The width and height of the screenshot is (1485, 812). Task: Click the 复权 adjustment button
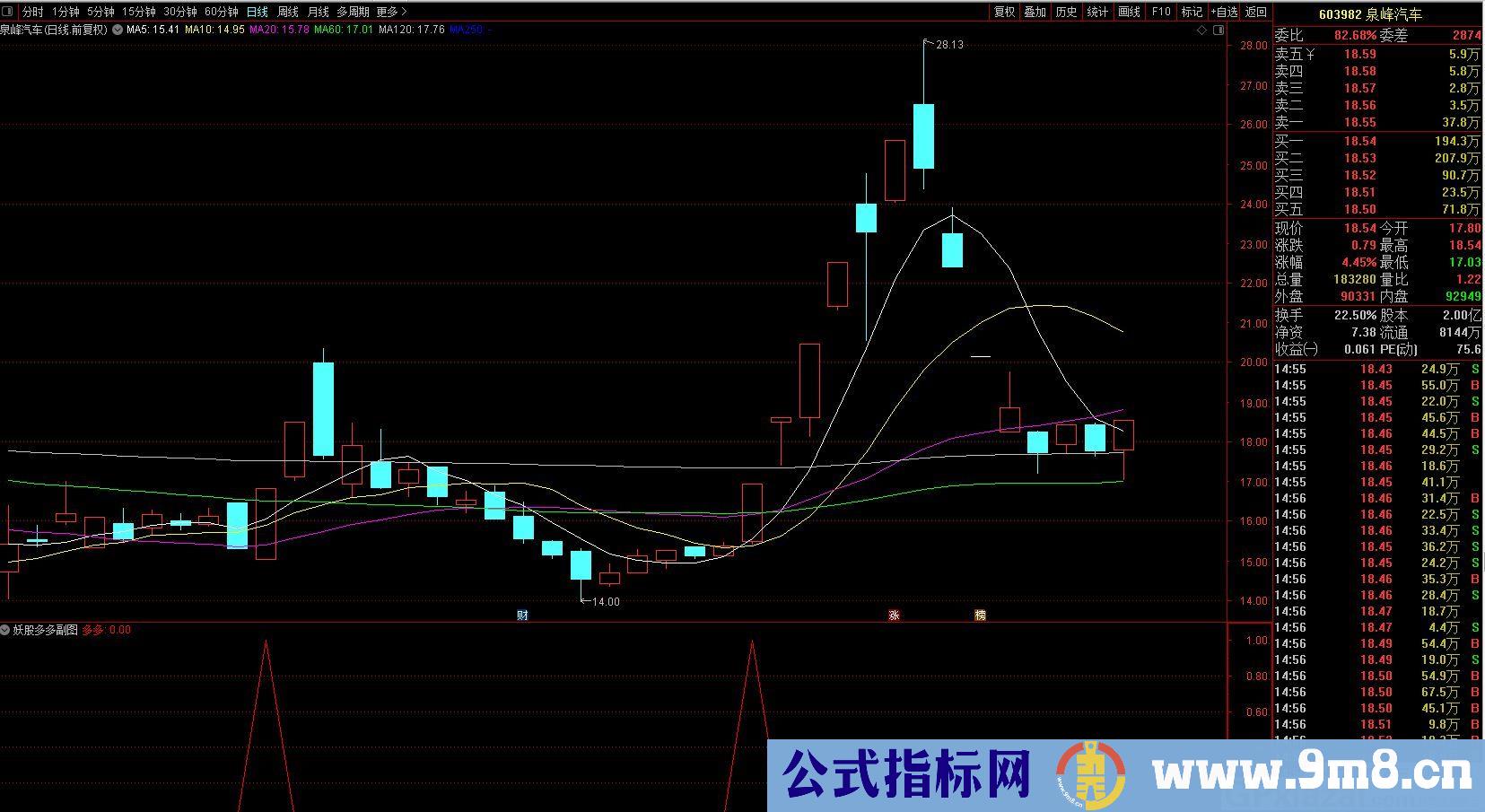point(1004,12)
